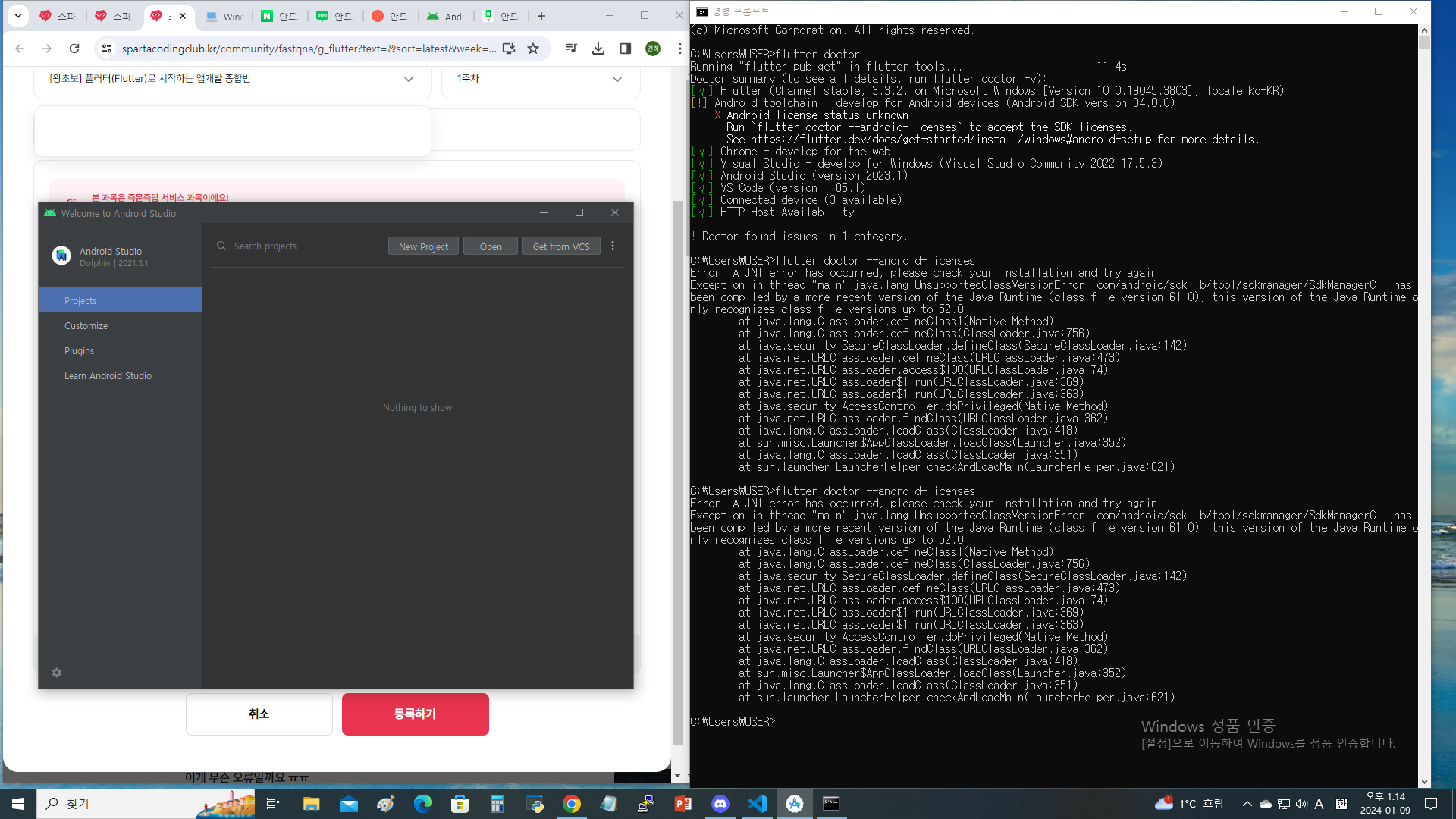Open Task View on the taskbar
This screenshot has height=819, width=1456.
tap(273, 804)
